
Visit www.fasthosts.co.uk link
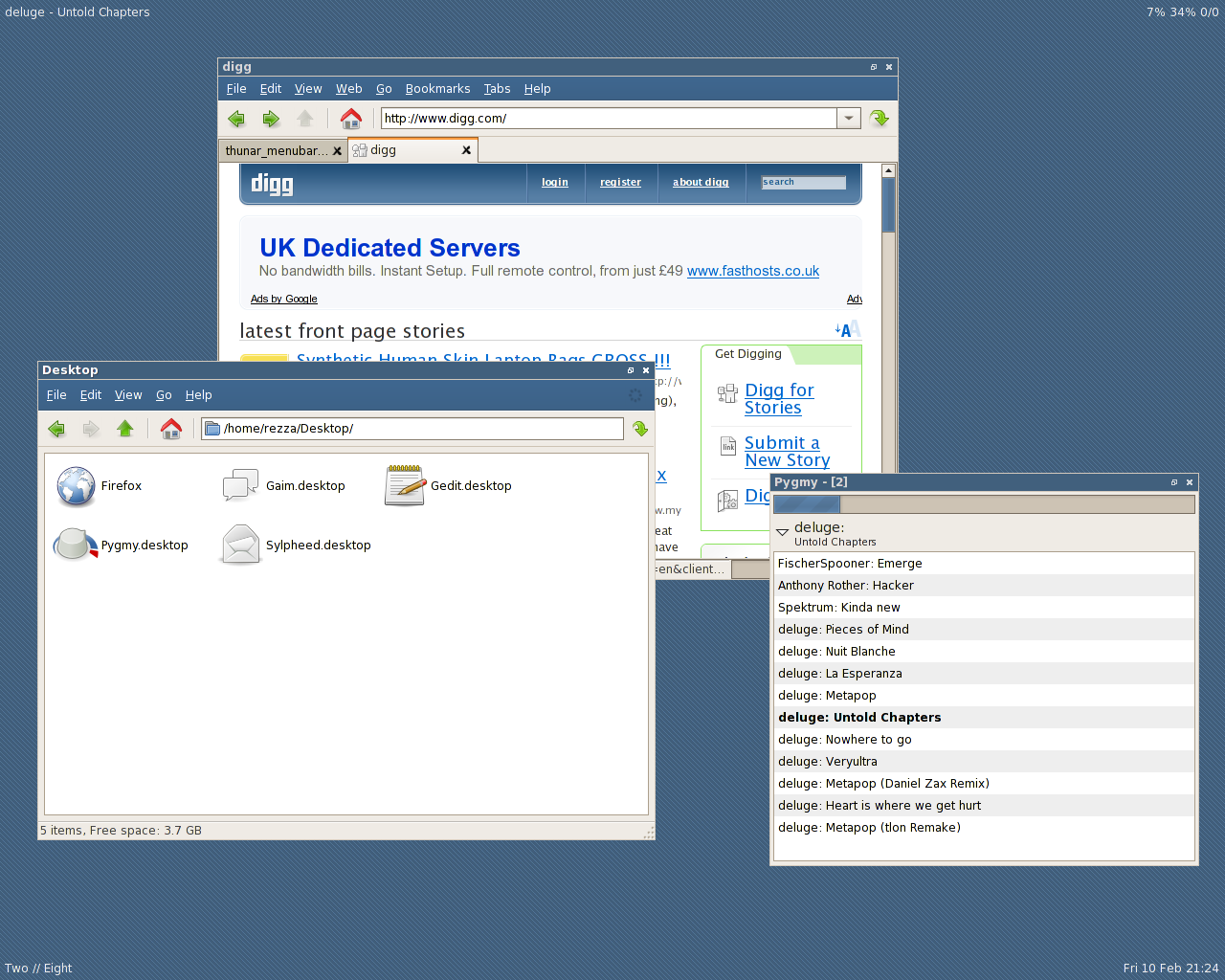coord(753,271)
